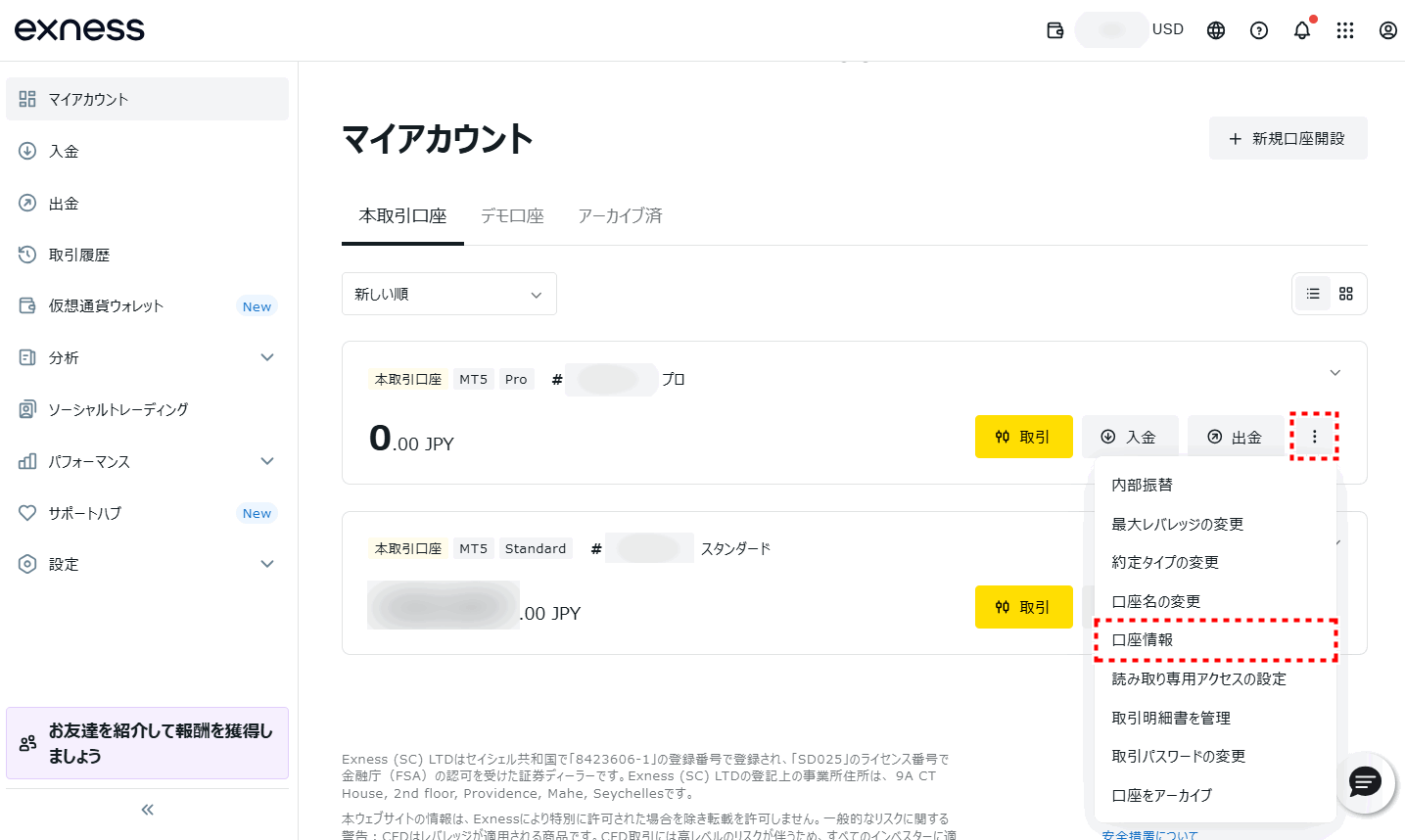Collapse the Pro account card chevron
Viewport: 1405px width, 840px height.
click(x=1335, y=373)
